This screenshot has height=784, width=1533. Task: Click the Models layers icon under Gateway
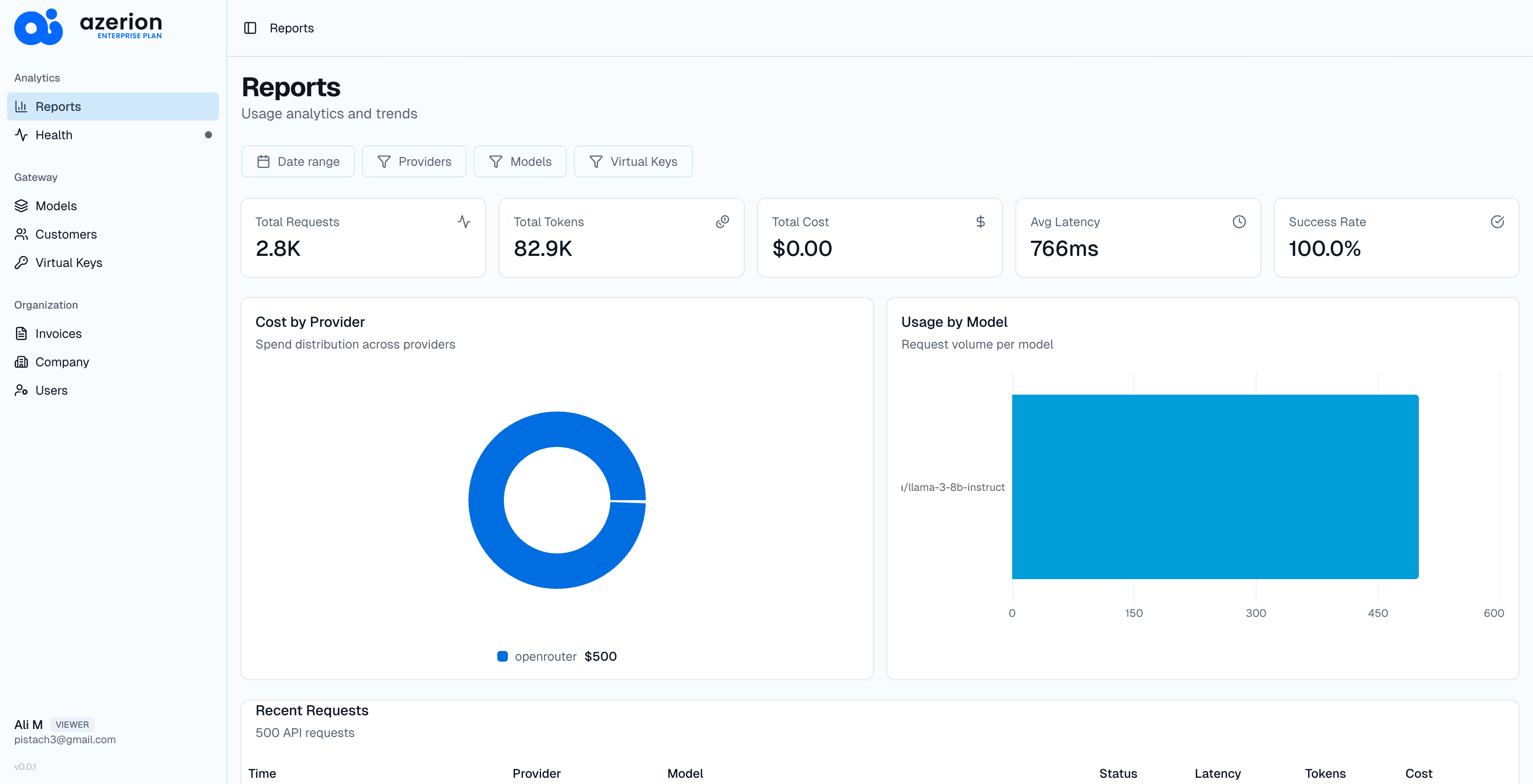(x=21, y=205)
